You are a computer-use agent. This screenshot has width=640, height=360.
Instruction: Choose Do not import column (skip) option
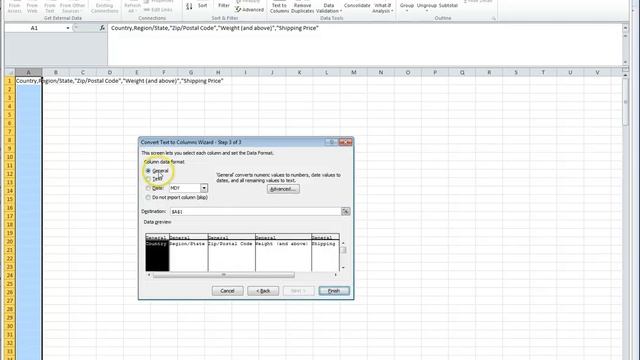point(148,197)
